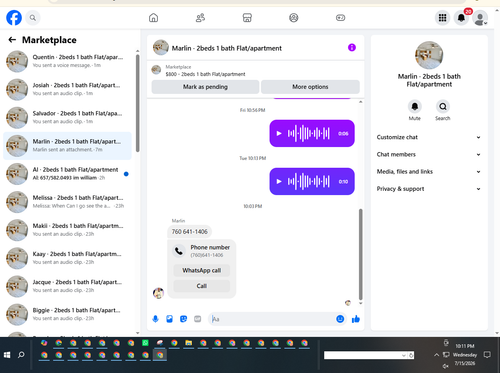This screenshot has width=500, height=373.
Task: Open the account profile picture menu
Action: 480,18
